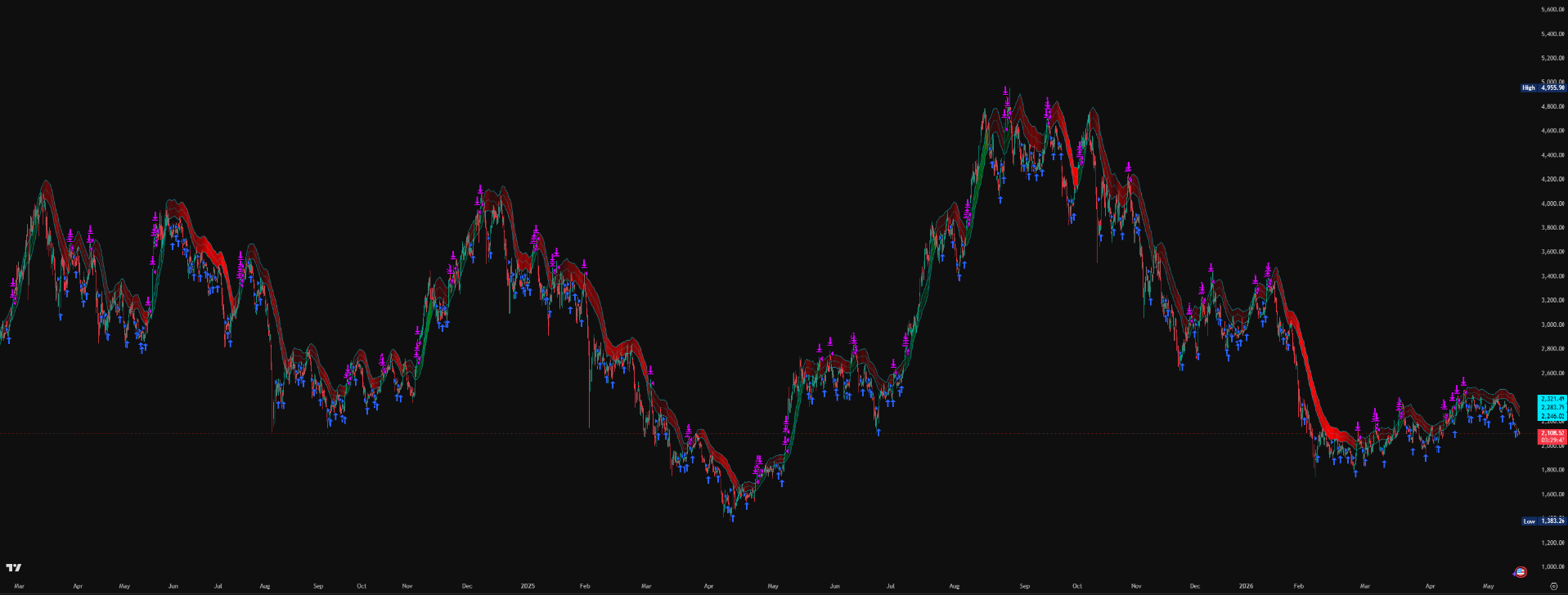
Task: Click the 2025 label on time axis
Action: (x=528, y=586)
